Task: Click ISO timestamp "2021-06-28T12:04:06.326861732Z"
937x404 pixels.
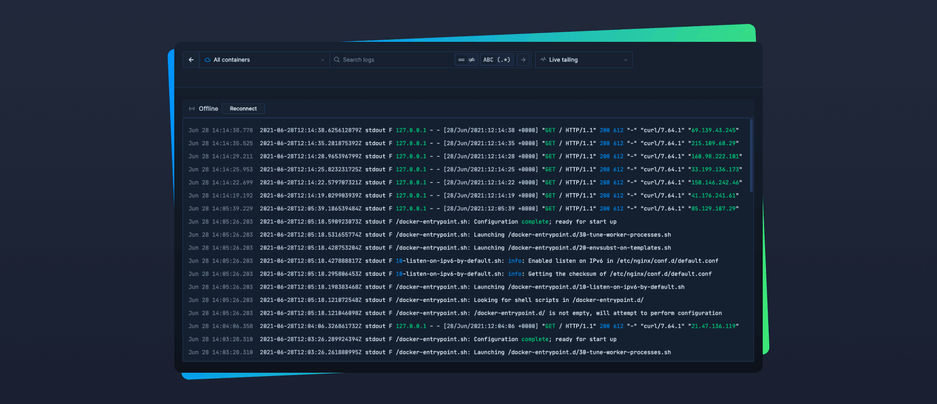Action: coord(311,326)
